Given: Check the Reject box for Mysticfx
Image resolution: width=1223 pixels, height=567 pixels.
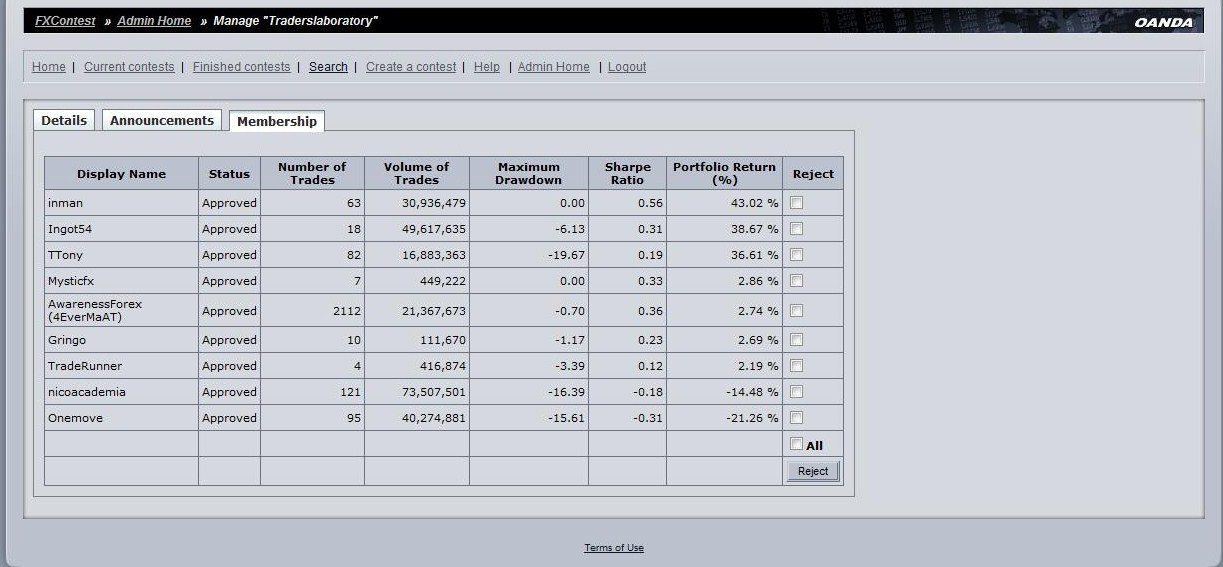Looking at the screenshot, I should coord(796,281).
